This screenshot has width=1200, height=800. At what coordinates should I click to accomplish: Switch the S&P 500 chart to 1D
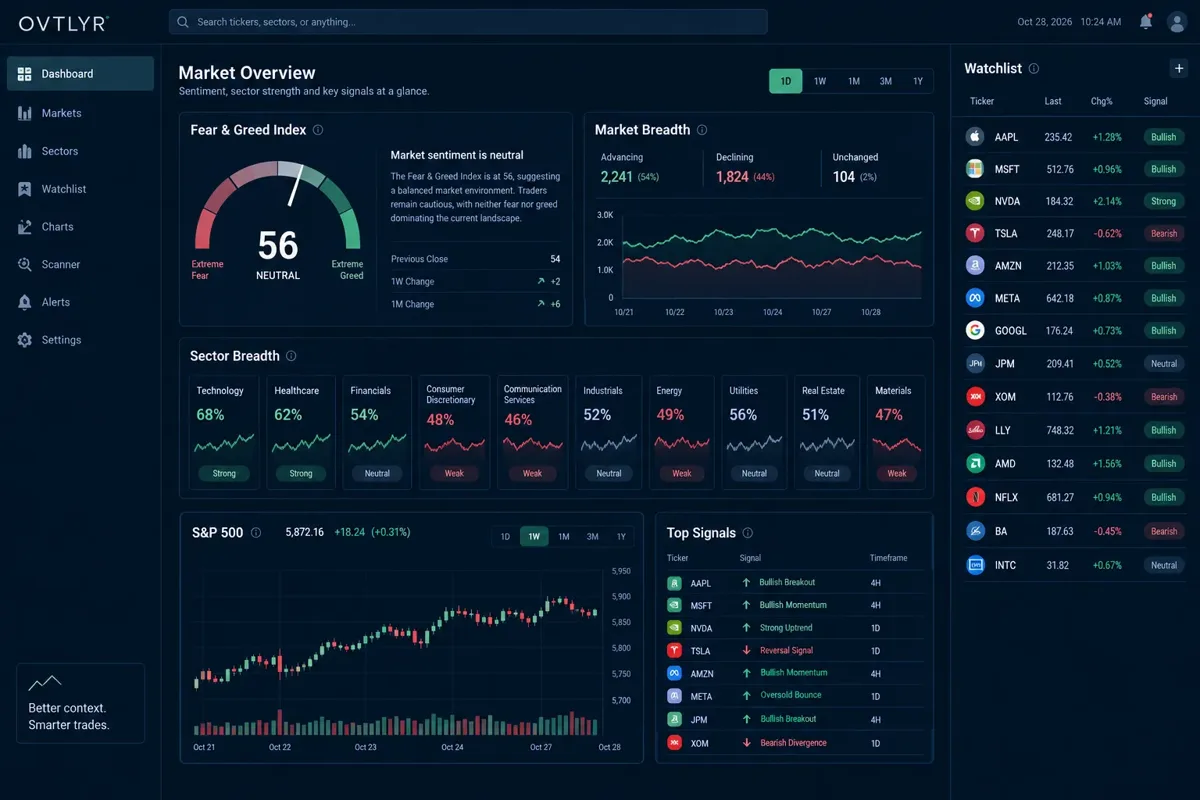coord(505,537)
